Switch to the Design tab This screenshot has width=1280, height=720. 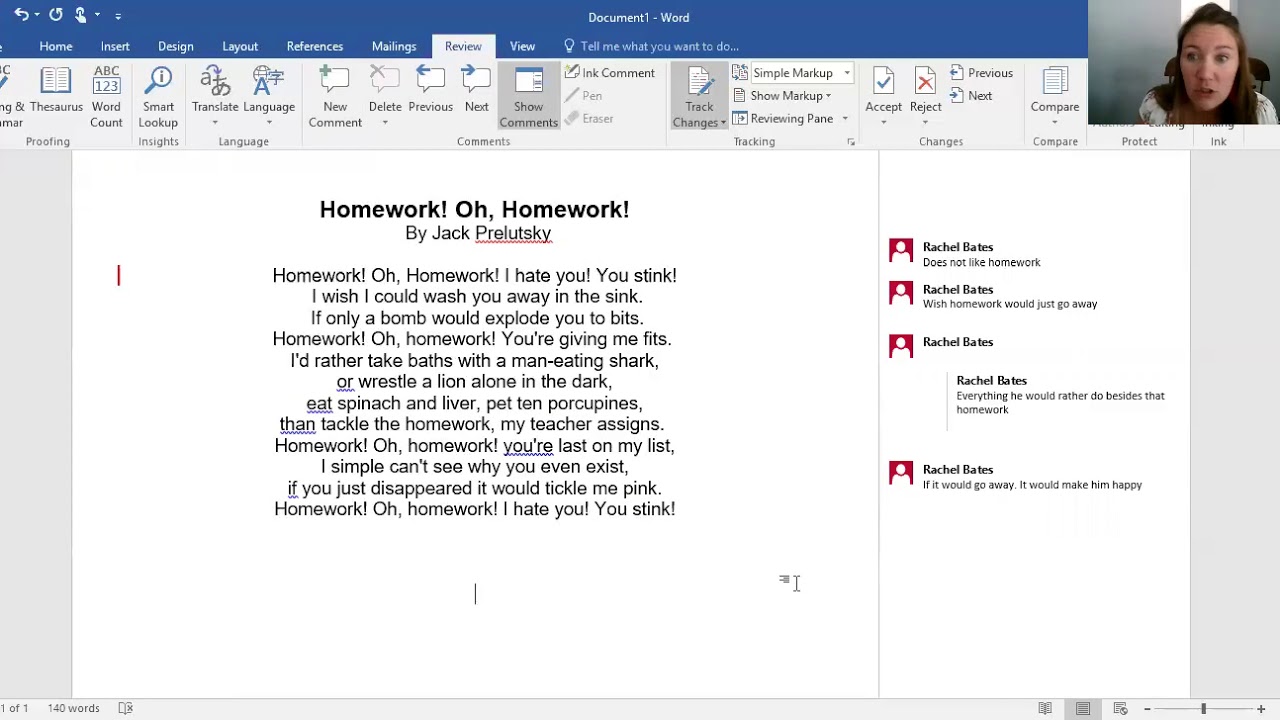click(x=175, y=46)
